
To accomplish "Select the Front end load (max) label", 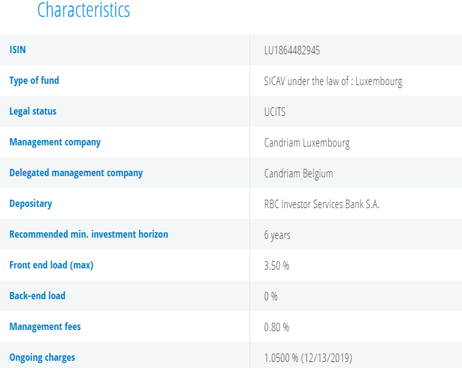I will 51,265.
